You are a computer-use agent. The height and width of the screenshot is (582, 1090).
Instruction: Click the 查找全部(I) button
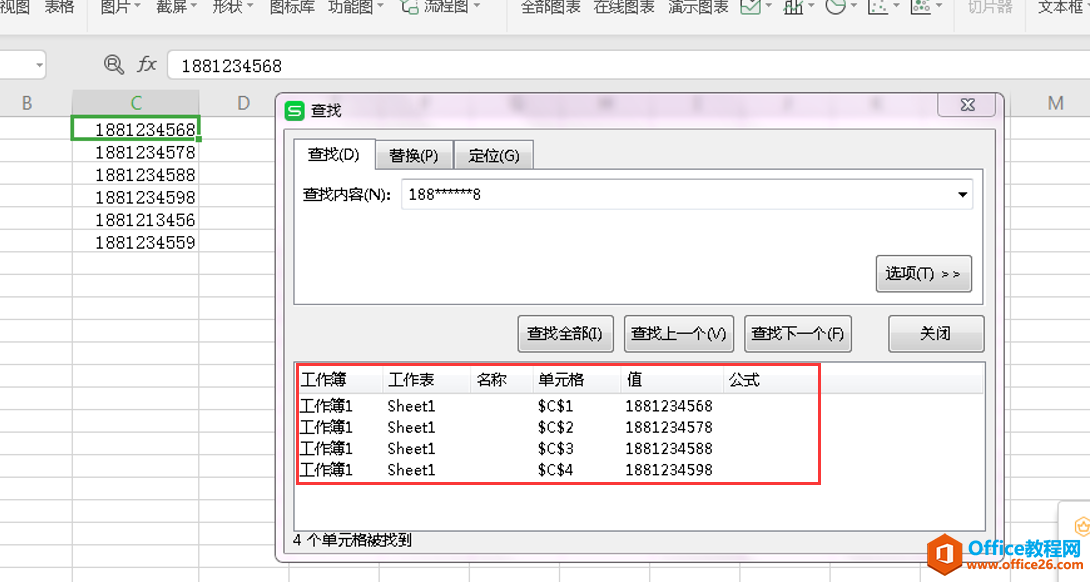click(564, 334)
